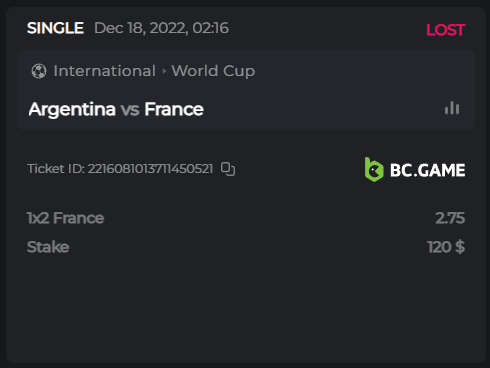The height and width of the screenshot is (368, 490).
Task: Click the Dec 18, 2022 timestamp
Action: click(161, 28)
